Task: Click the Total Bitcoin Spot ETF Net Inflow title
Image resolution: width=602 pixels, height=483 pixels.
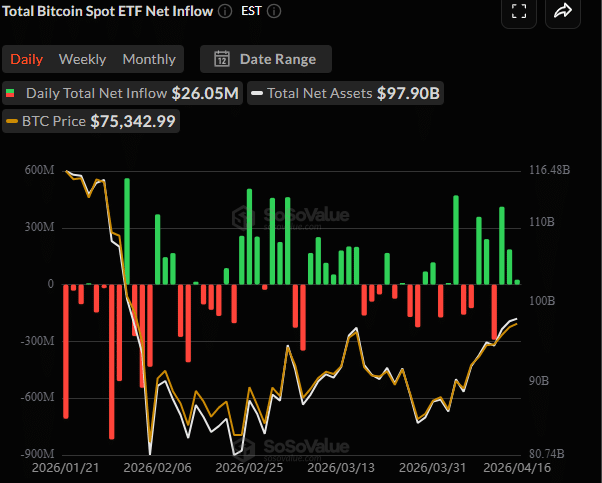Action: point(106,10)
